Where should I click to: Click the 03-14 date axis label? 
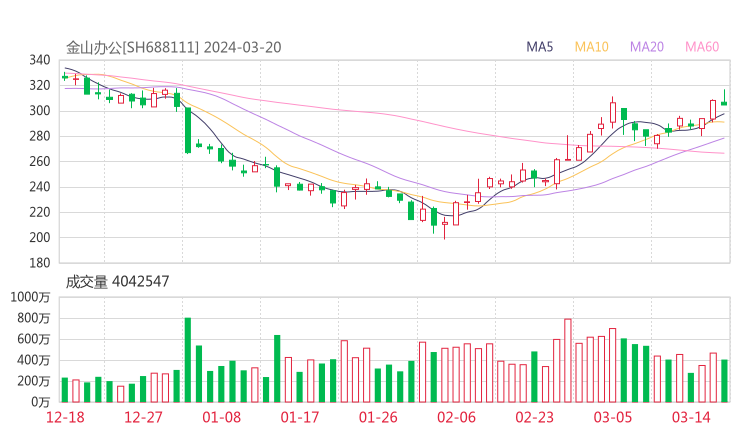pyautogui.click(x=691, y=417)
